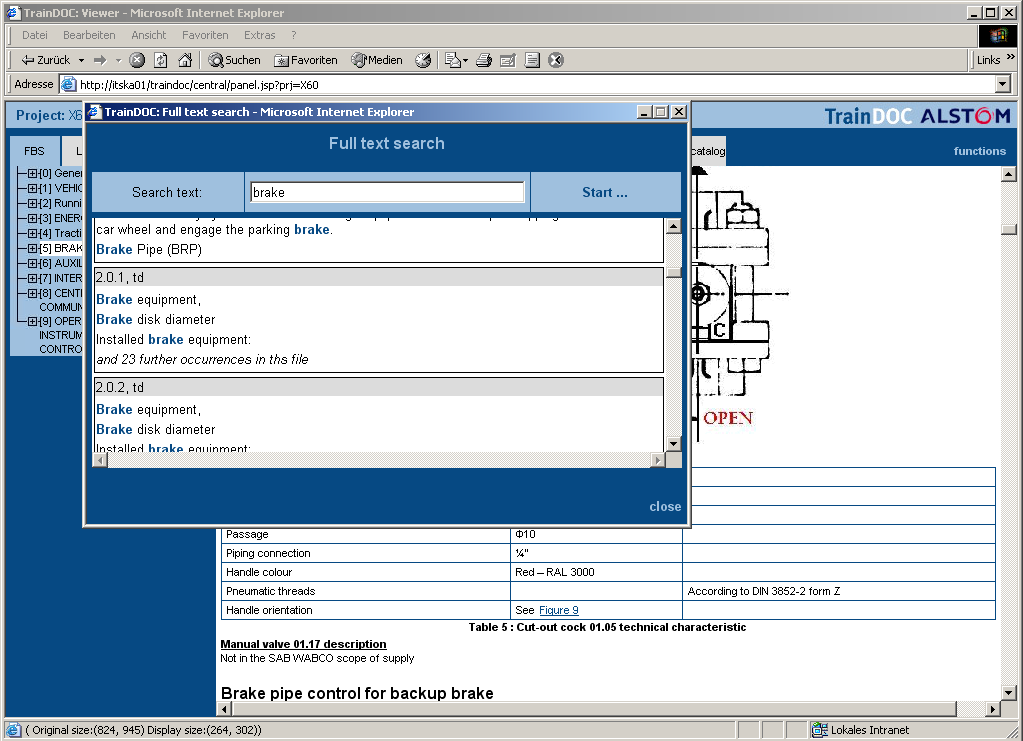Open the back button history dropdown arrow

point(82,60)
